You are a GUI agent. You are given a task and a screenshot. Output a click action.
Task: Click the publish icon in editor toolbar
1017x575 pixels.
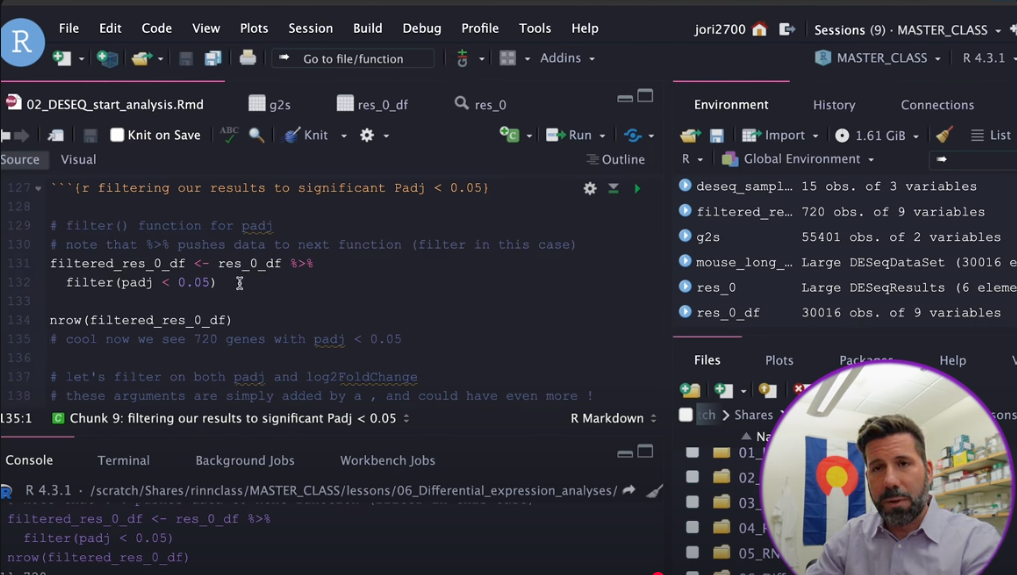tap(632, 135)
